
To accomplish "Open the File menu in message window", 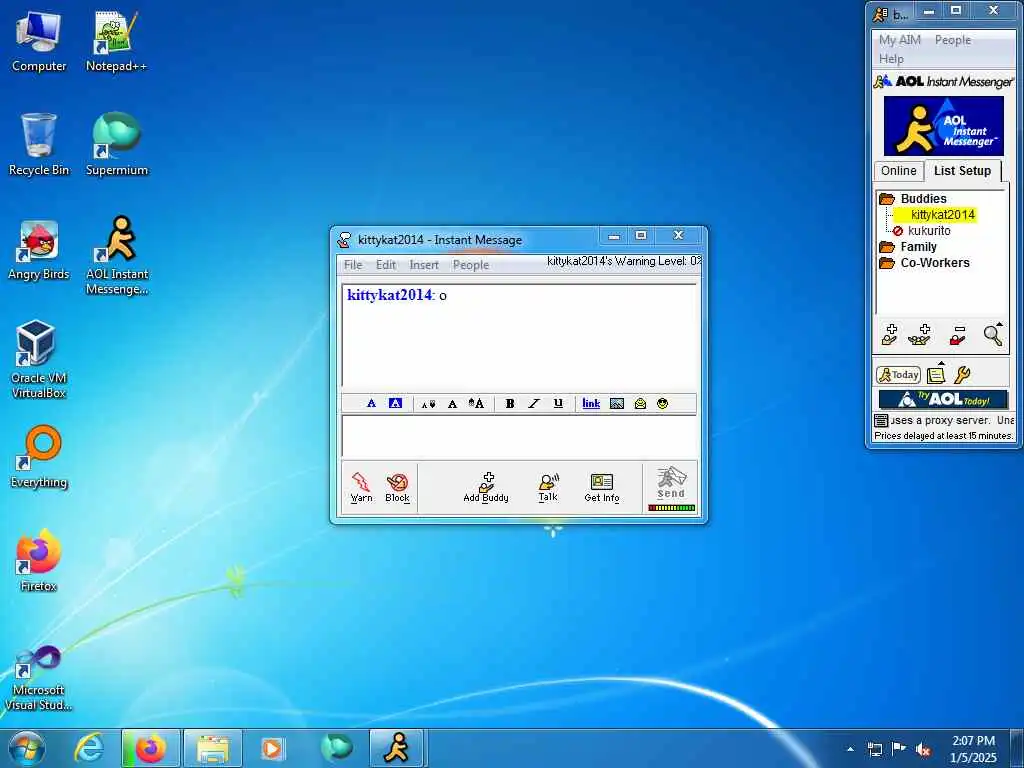I will point(353,264).
